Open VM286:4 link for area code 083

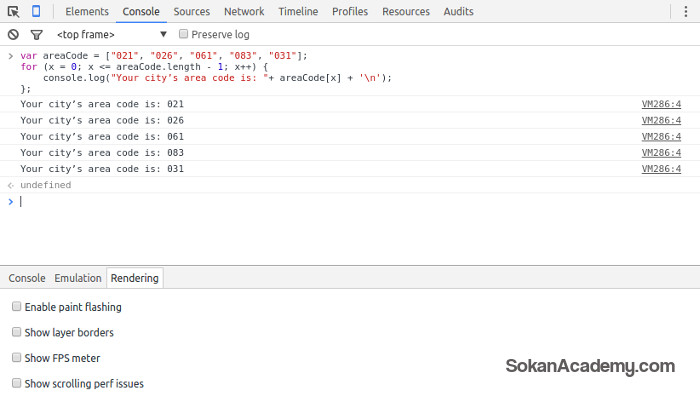click(x=661, y=152)
